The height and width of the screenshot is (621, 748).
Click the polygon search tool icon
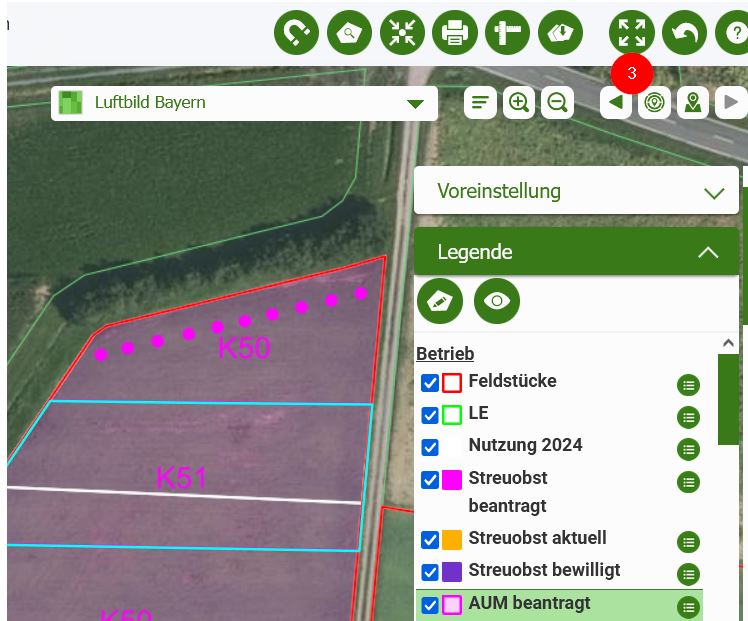(x=349, y=33)
